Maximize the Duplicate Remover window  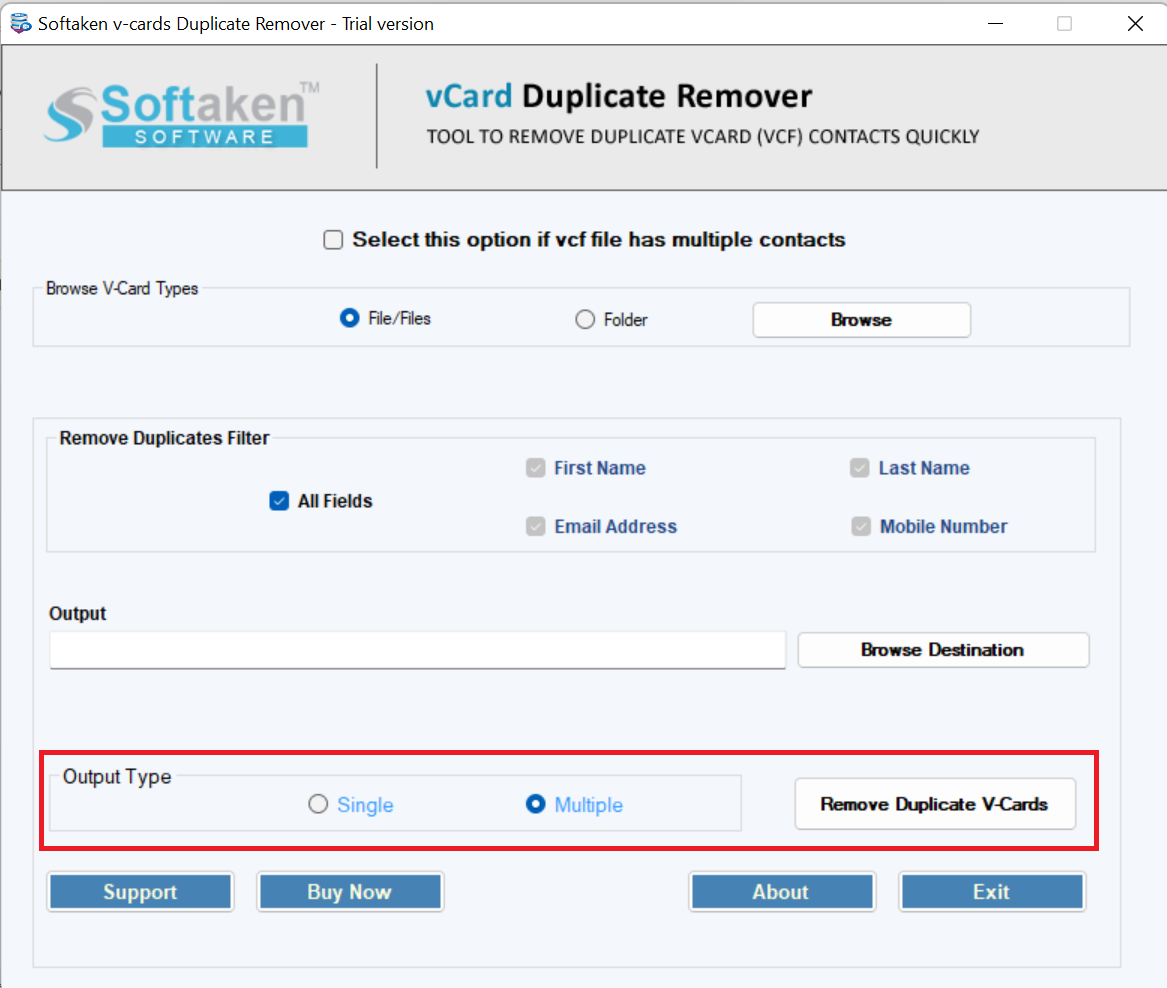(1064, 24)
